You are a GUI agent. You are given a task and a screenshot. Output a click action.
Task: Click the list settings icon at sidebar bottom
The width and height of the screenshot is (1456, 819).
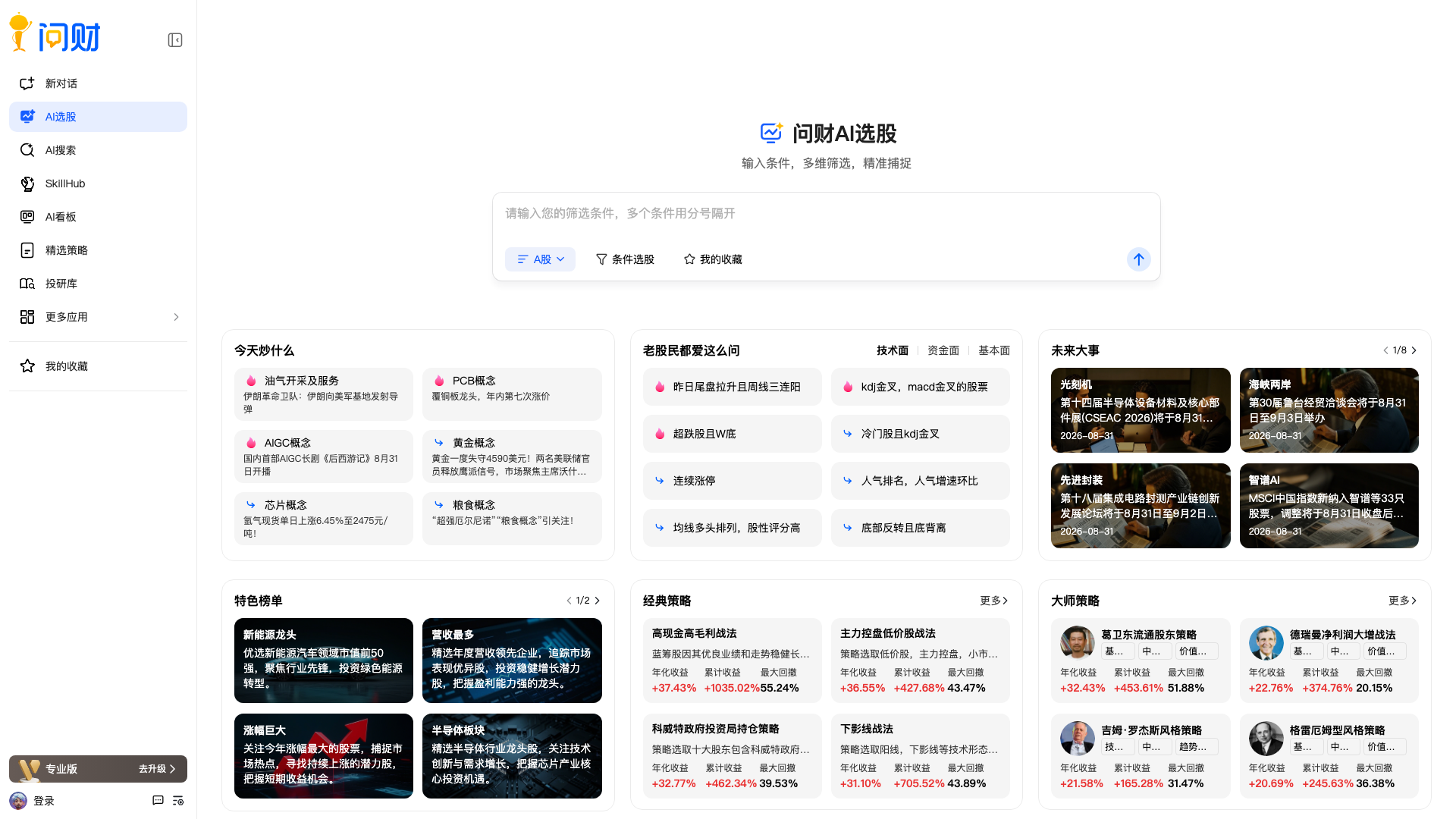point(178,801)
